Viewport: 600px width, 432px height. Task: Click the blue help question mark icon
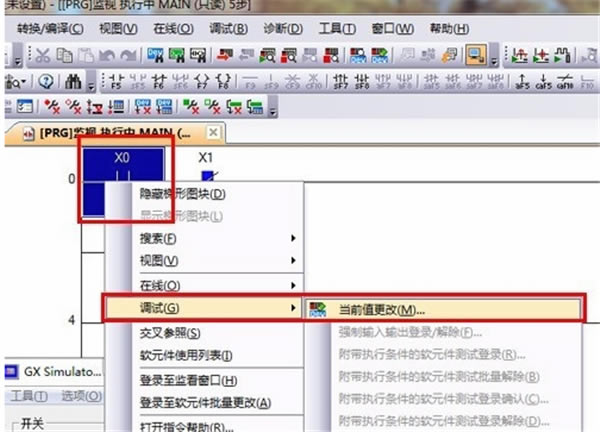click(46, 82)
